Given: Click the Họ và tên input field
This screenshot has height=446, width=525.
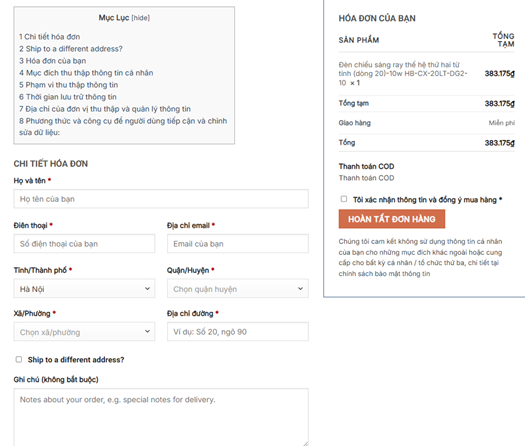Looking at the screenshot, I should 161,199.
